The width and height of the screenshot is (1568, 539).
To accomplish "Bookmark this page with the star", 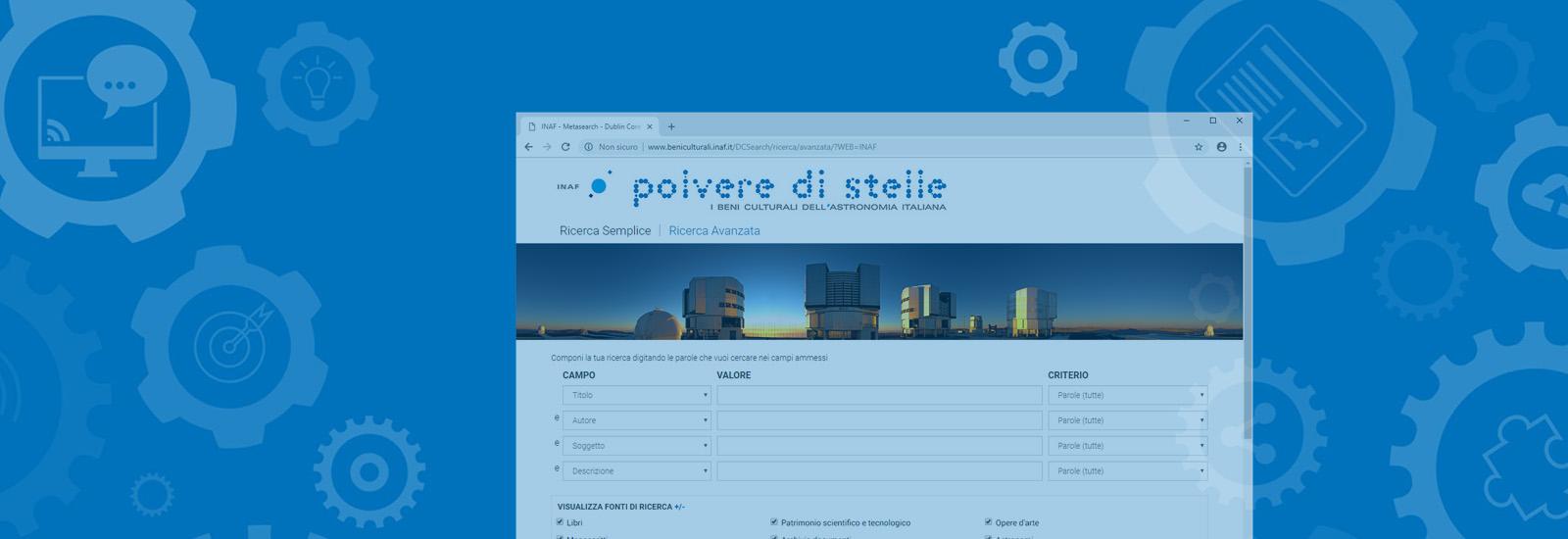I will 1198,147.
